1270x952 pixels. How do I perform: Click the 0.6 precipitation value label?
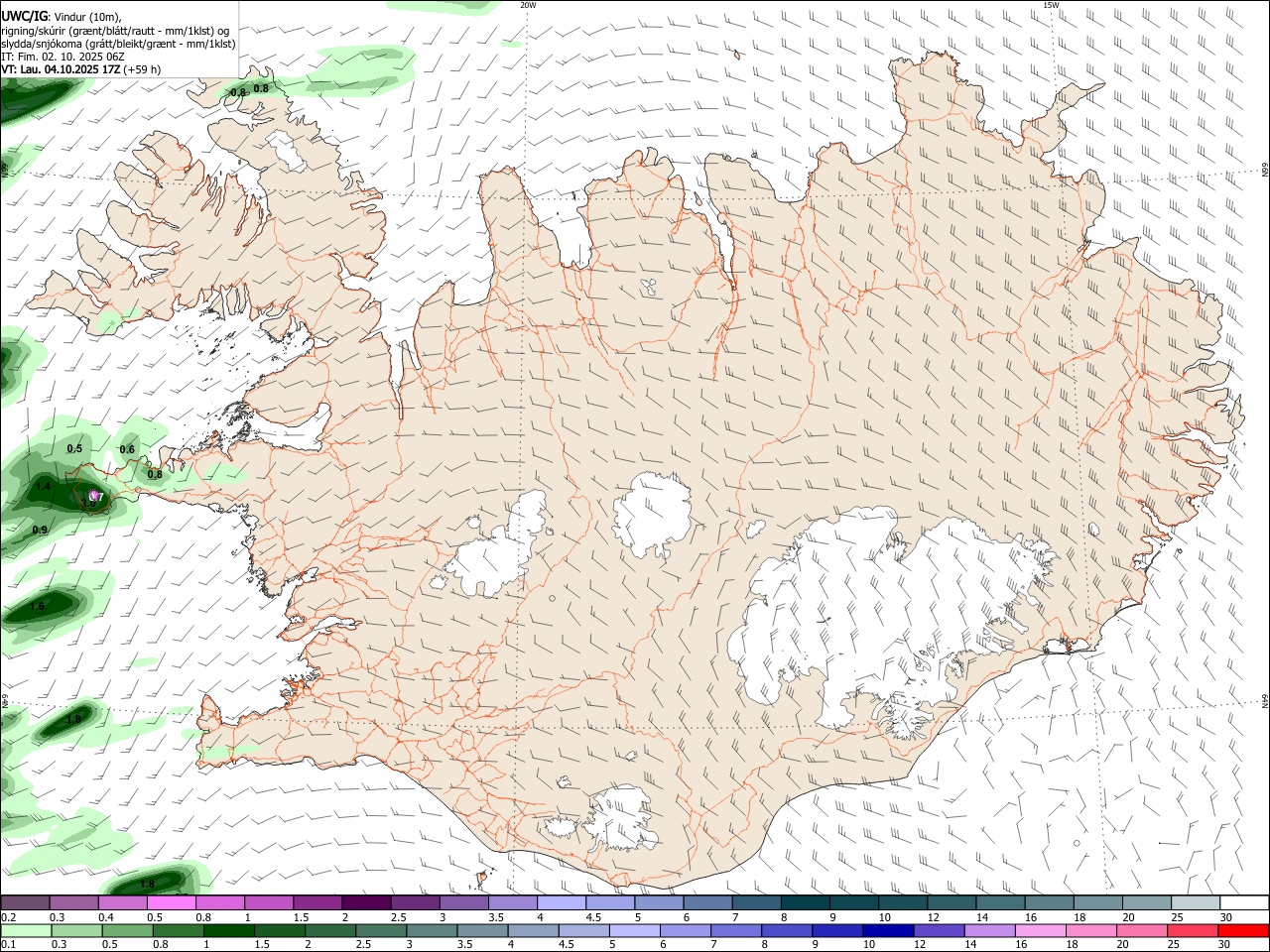pyautogui.click(x=127, y=449)
